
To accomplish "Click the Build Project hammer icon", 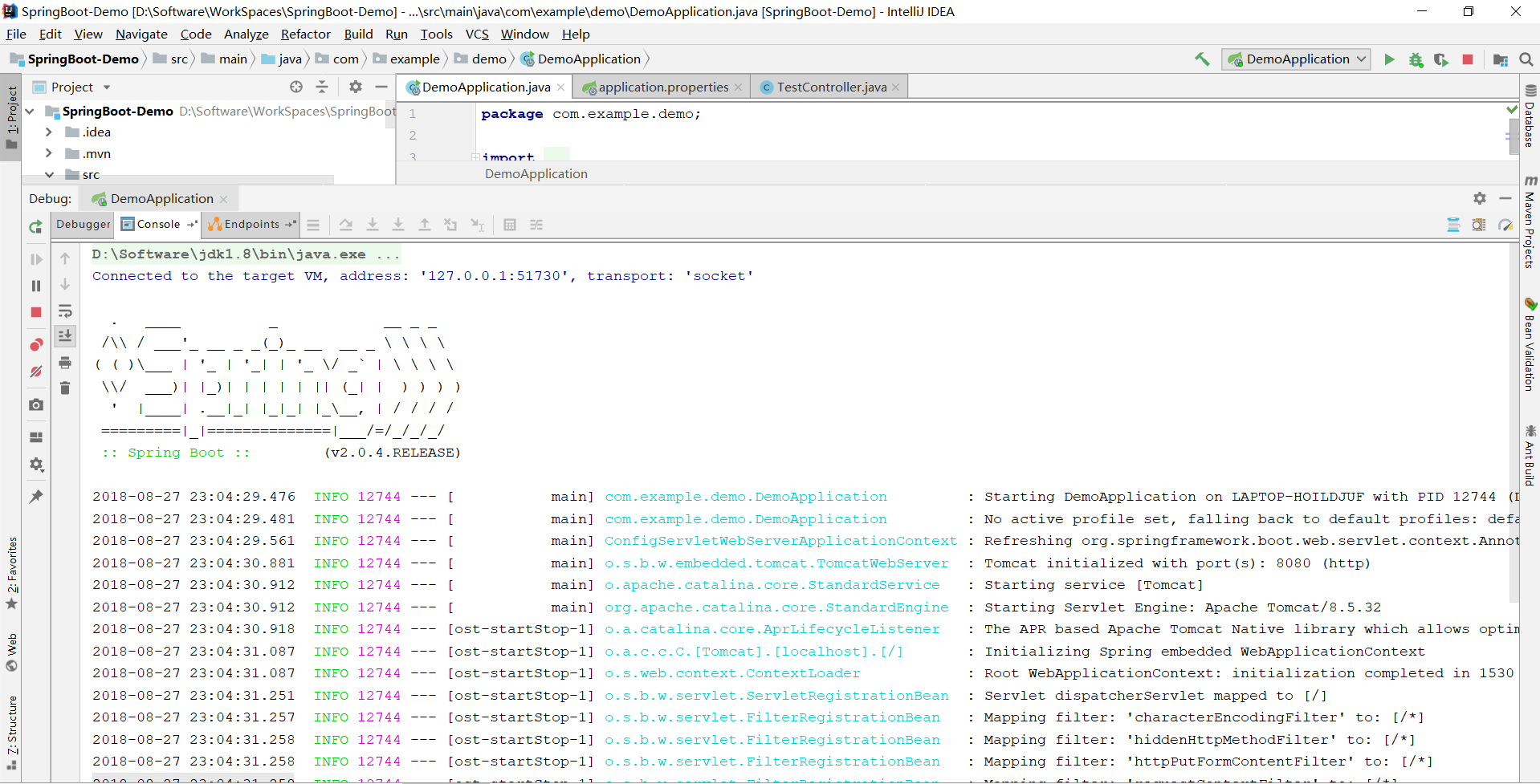I will [1202, 59].
